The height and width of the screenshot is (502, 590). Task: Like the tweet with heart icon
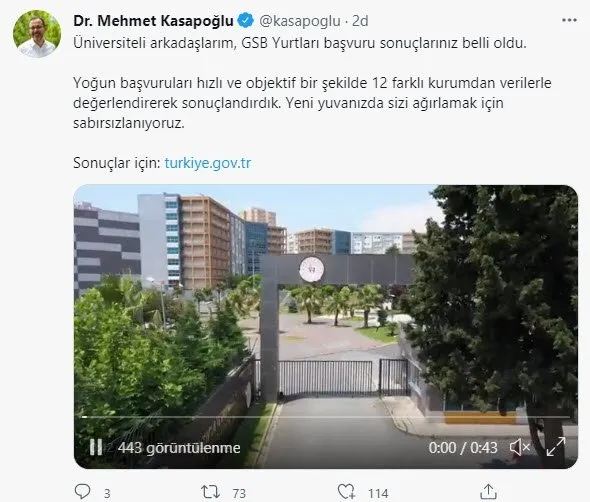coord(346,491)
